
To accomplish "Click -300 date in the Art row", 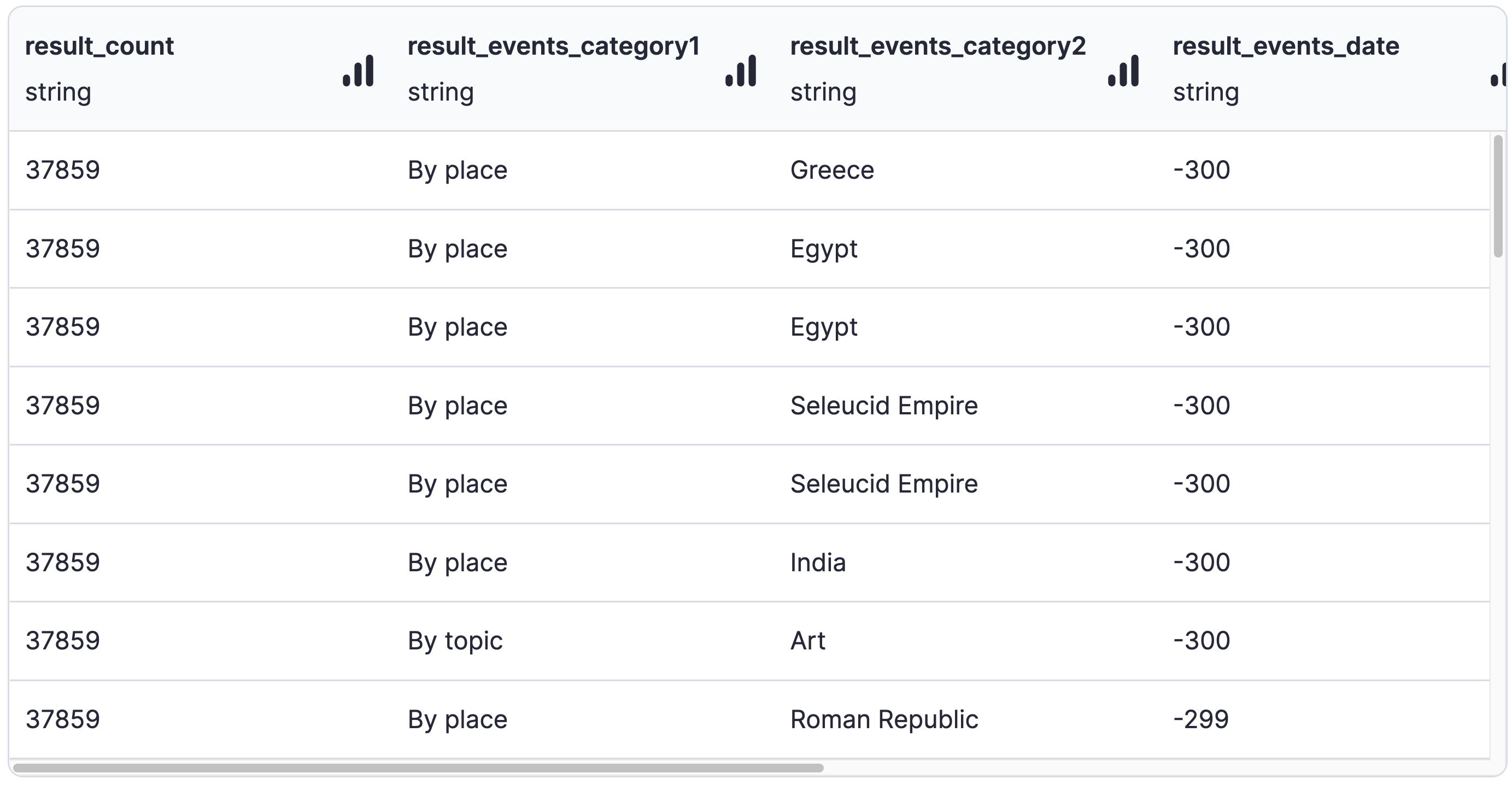I will (1201, 641).
